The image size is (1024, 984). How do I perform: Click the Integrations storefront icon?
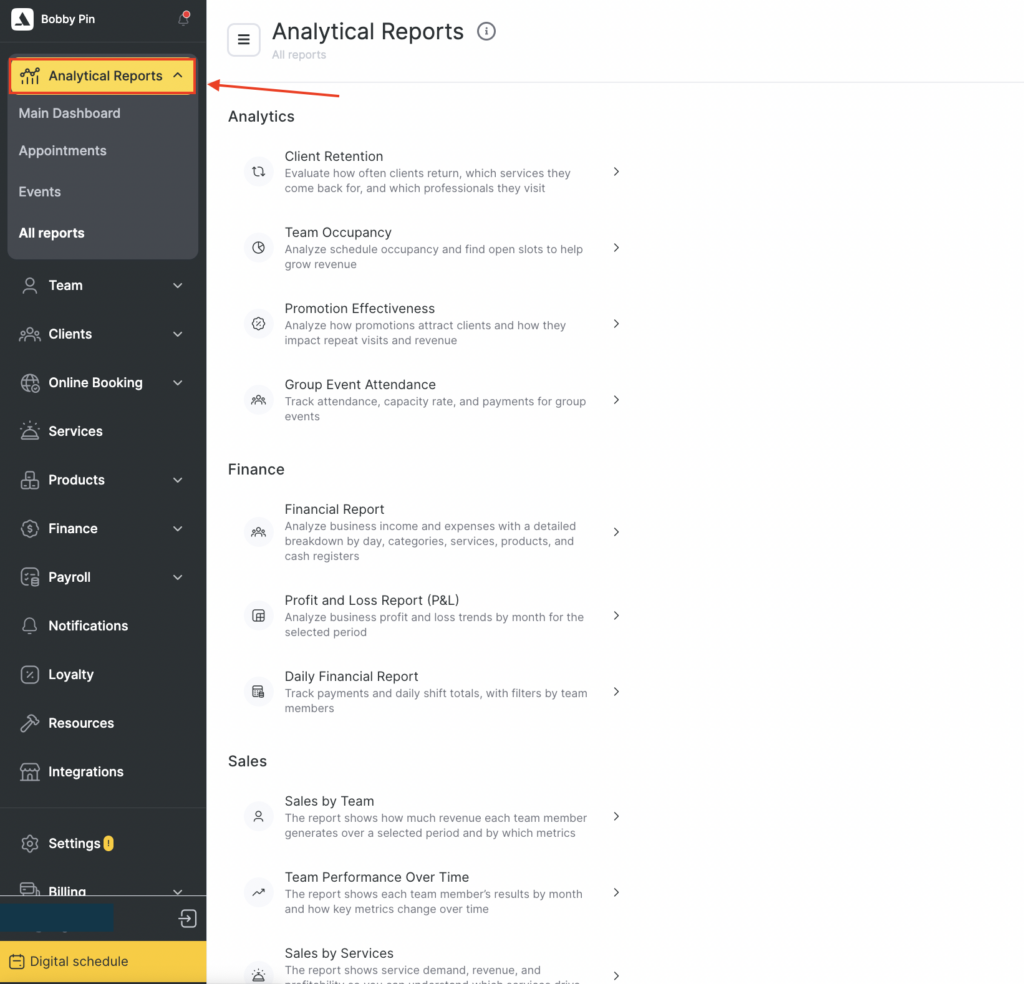[x=30, y=772]
